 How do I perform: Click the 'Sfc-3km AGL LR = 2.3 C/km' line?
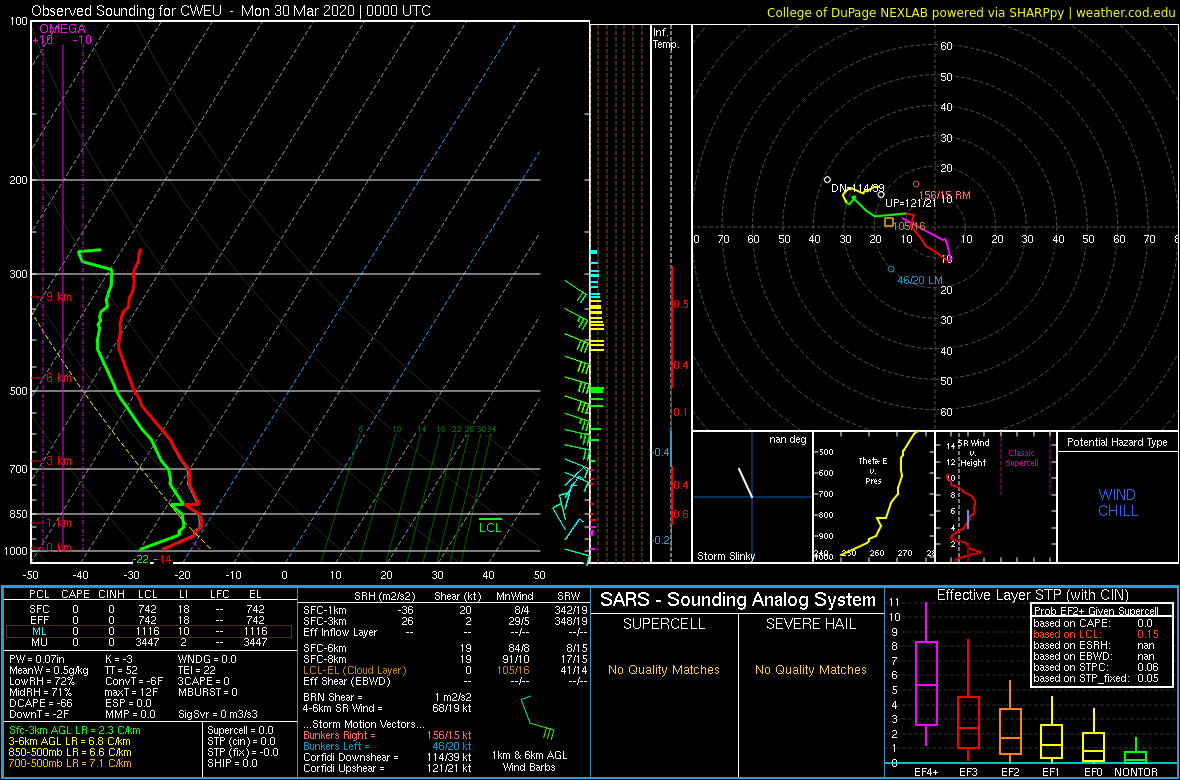pyautogui.click(x=75, y=730)
